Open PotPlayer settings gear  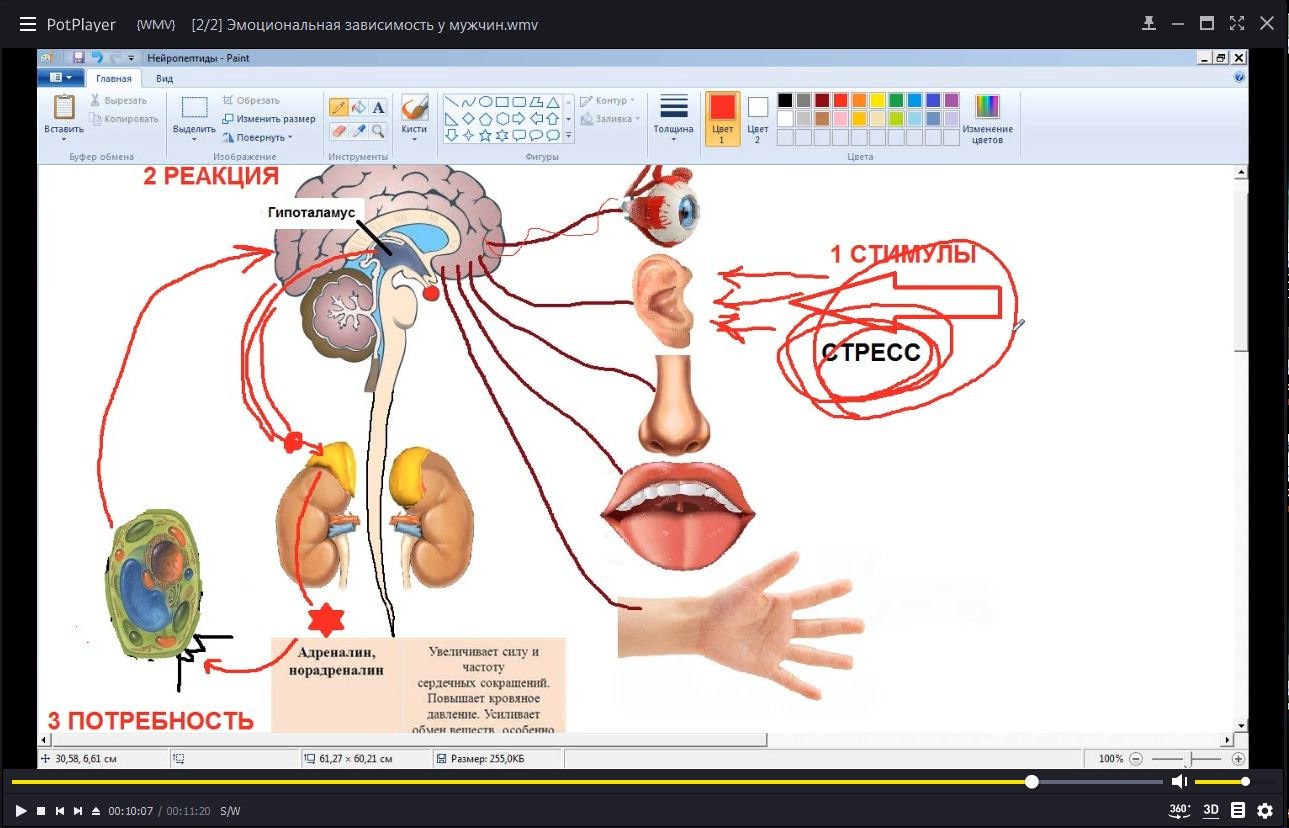1265,810
